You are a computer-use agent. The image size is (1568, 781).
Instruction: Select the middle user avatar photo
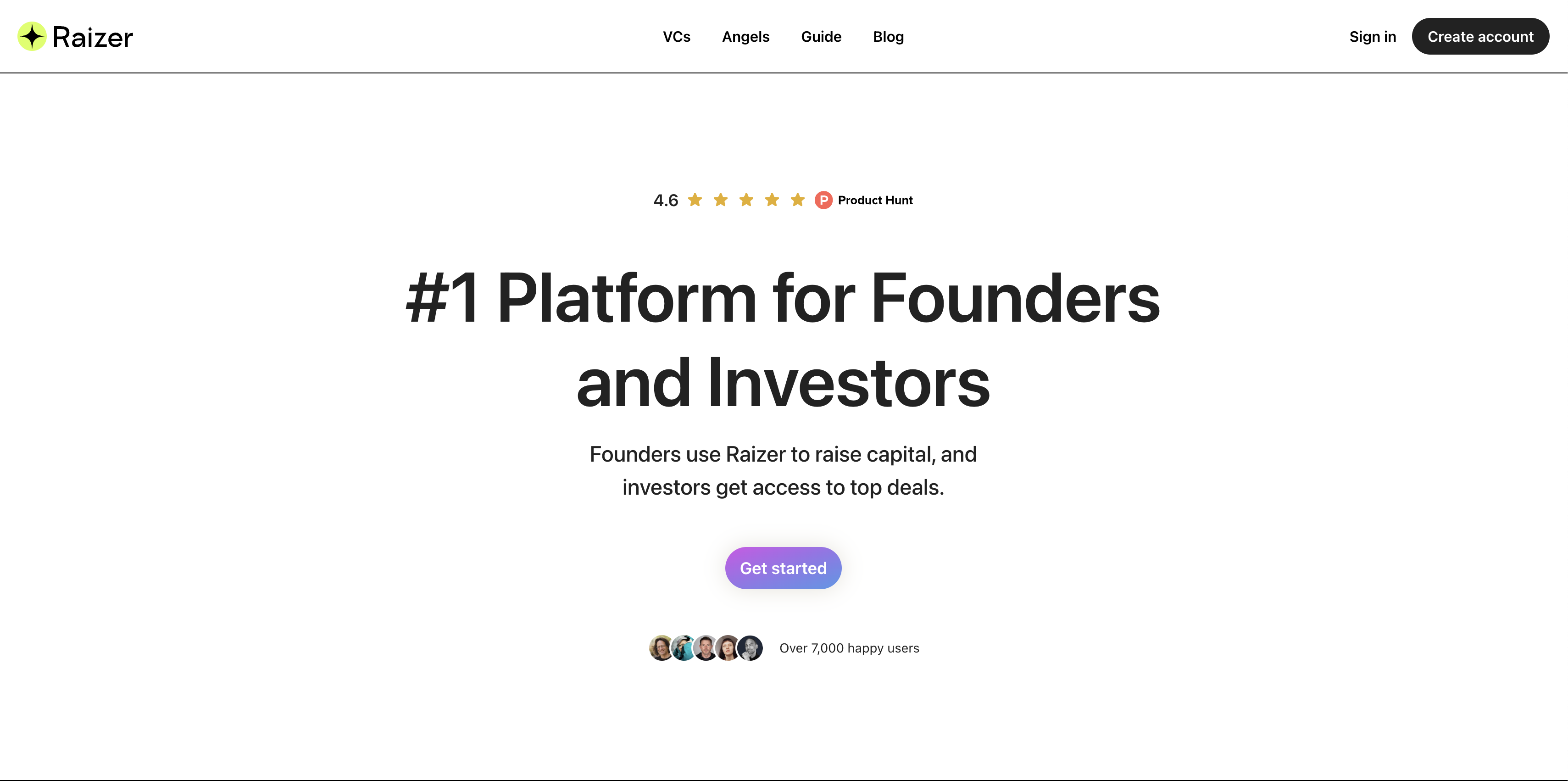706,647
